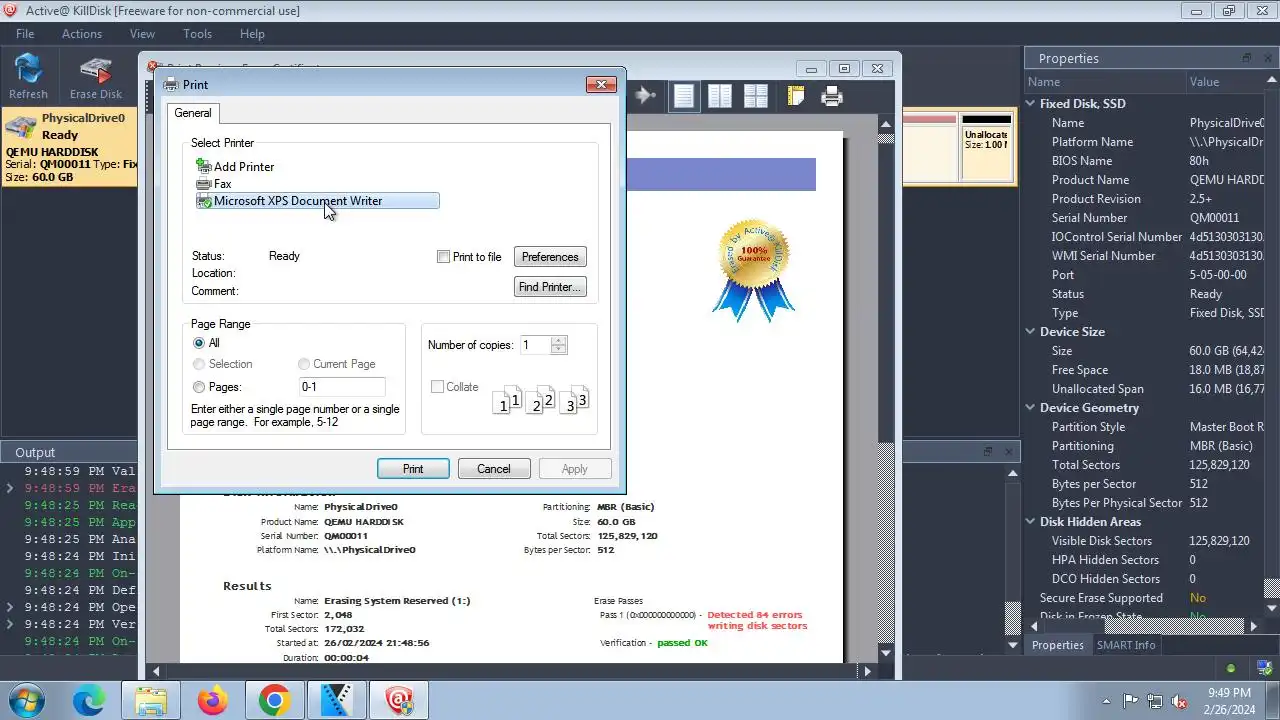This screenshot has width=1280, height=720.
Task: Open Google Chrome from taskbar
Action: [x=274, y=701]
